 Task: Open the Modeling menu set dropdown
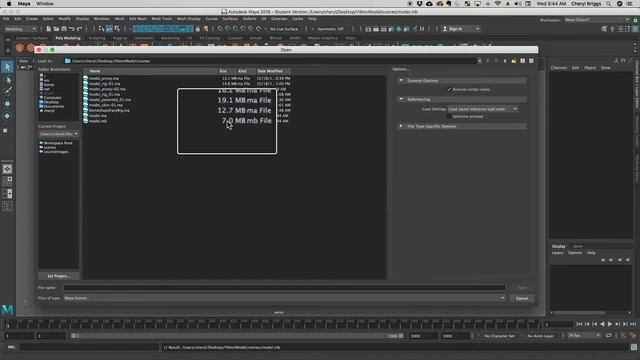[x=20, y=29]
